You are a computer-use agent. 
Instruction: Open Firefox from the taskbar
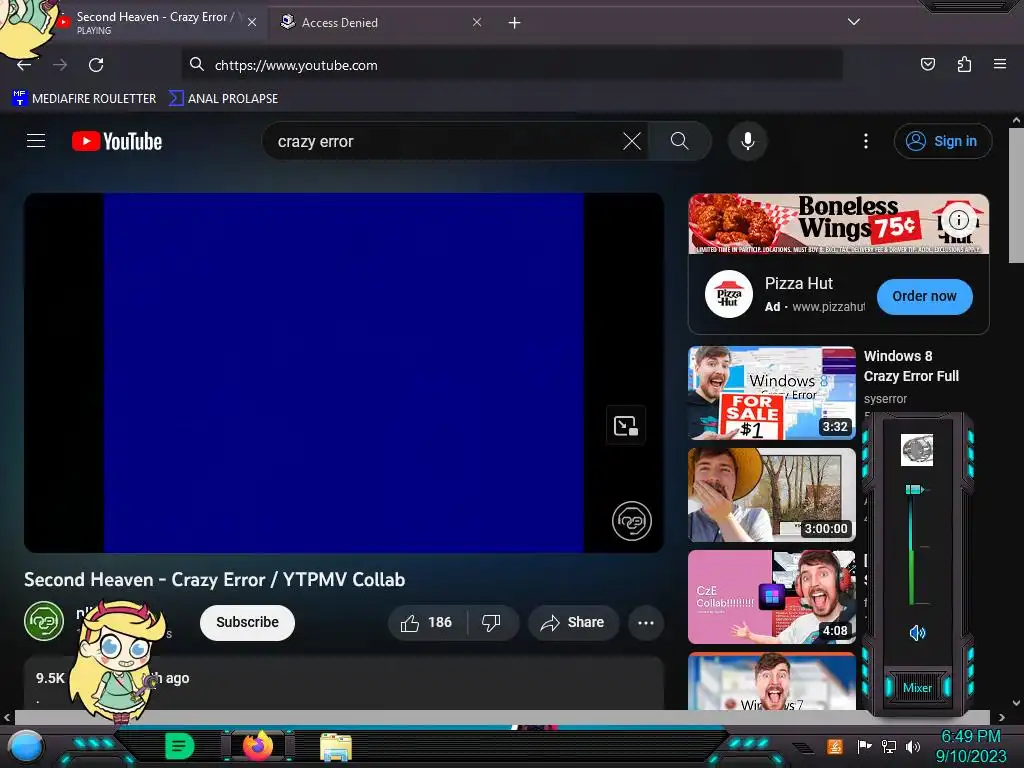pos(258,746)
